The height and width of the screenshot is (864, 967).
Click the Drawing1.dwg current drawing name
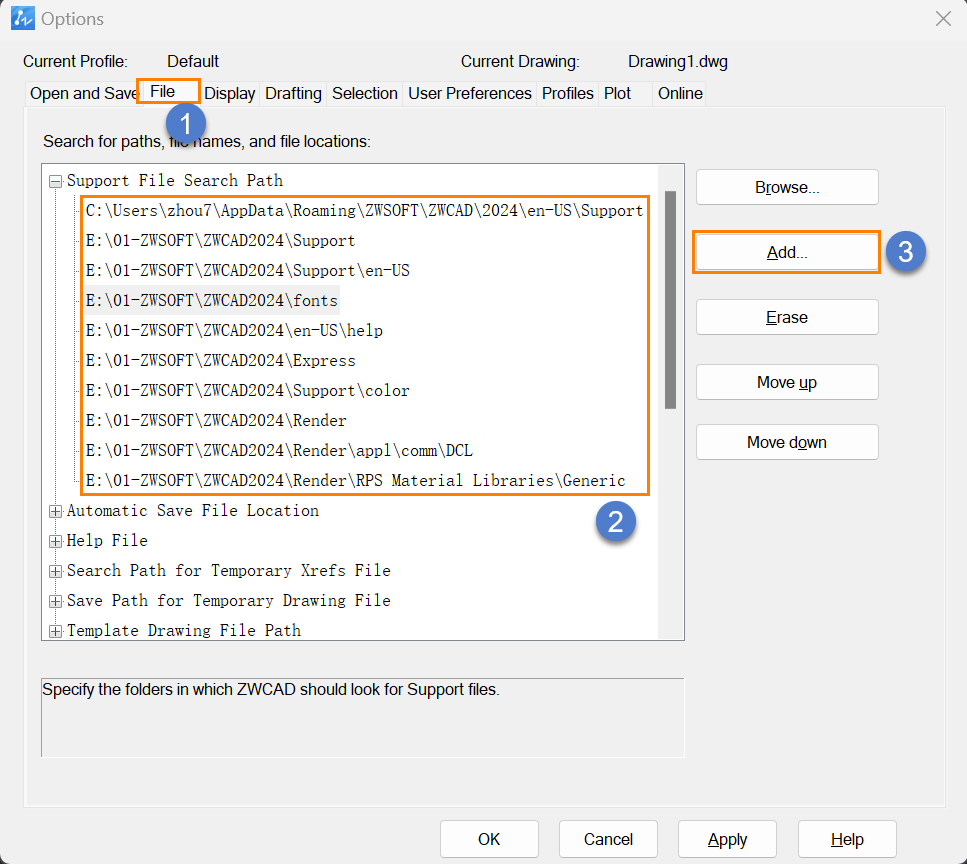coord(678,62)
